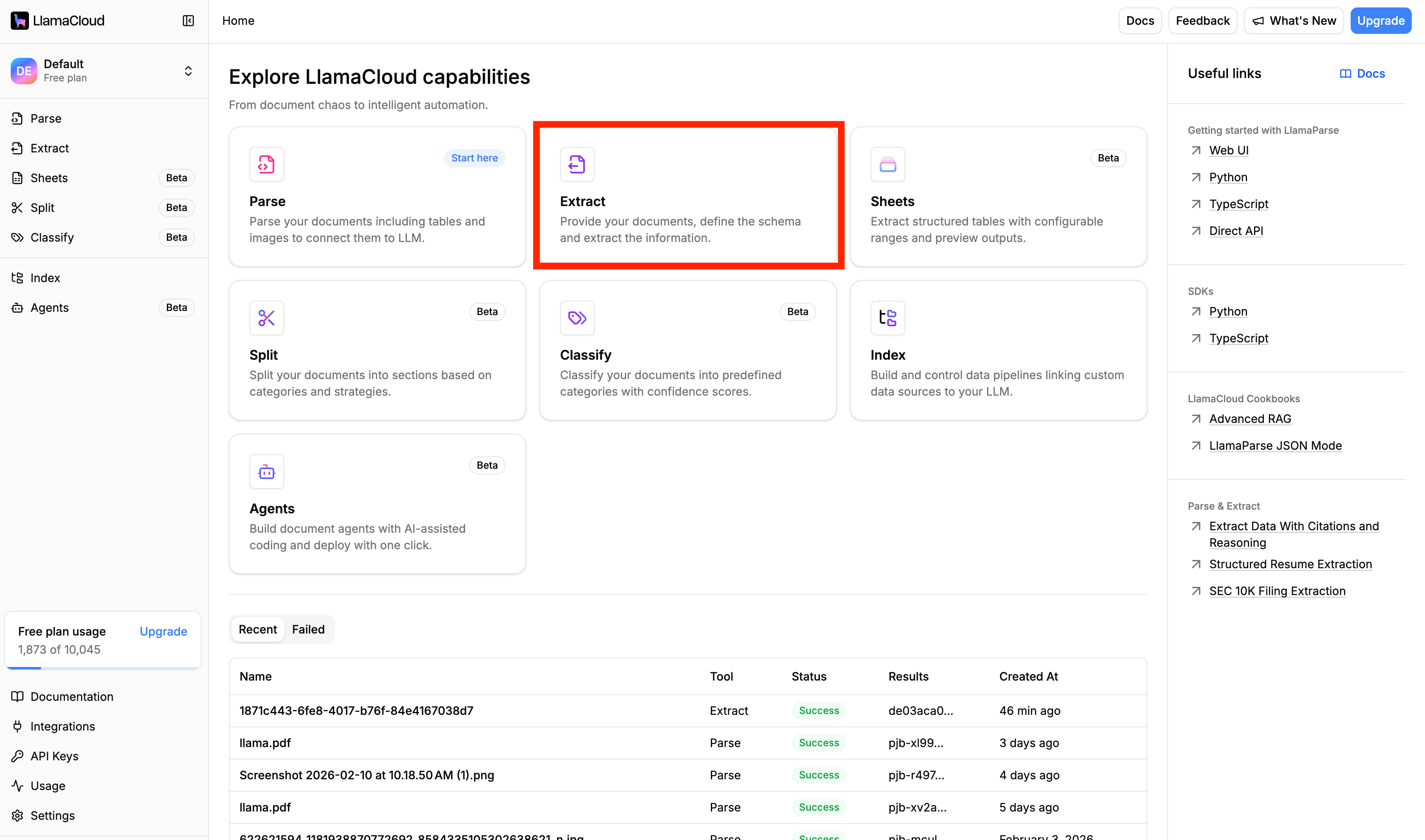
Task: Click the Created At column header
Action: tap(1028, 676)
